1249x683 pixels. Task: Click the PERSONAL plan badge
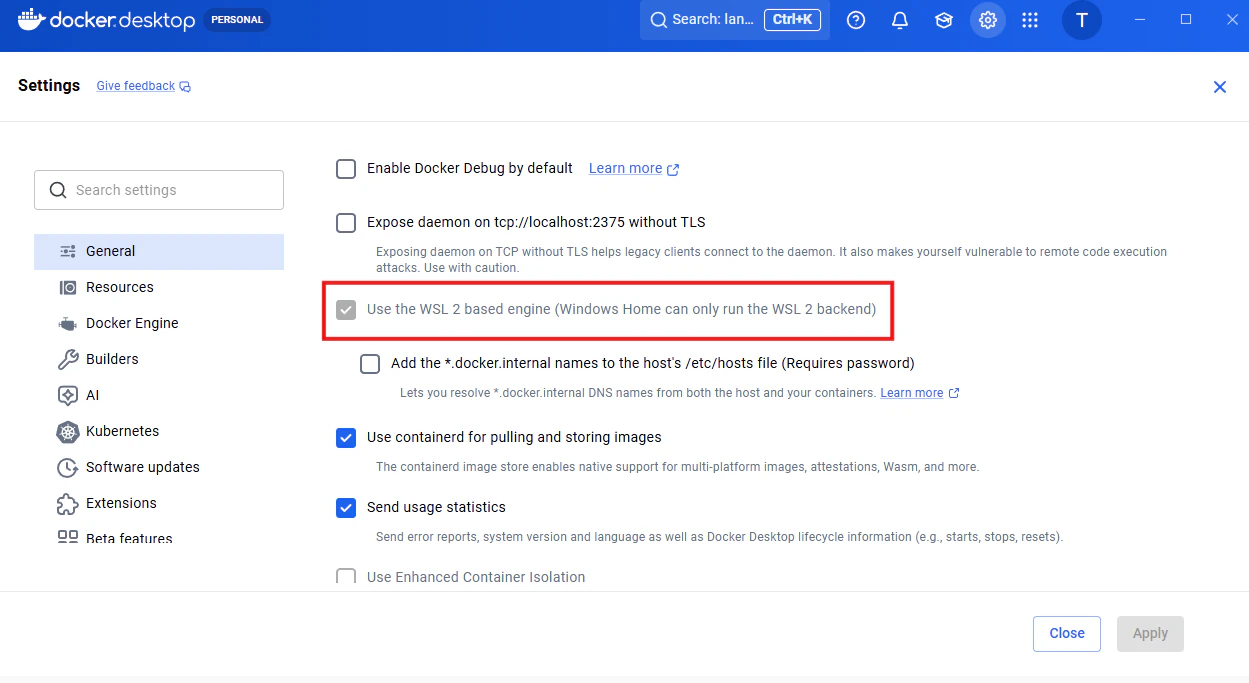click(x=237, y=20)
